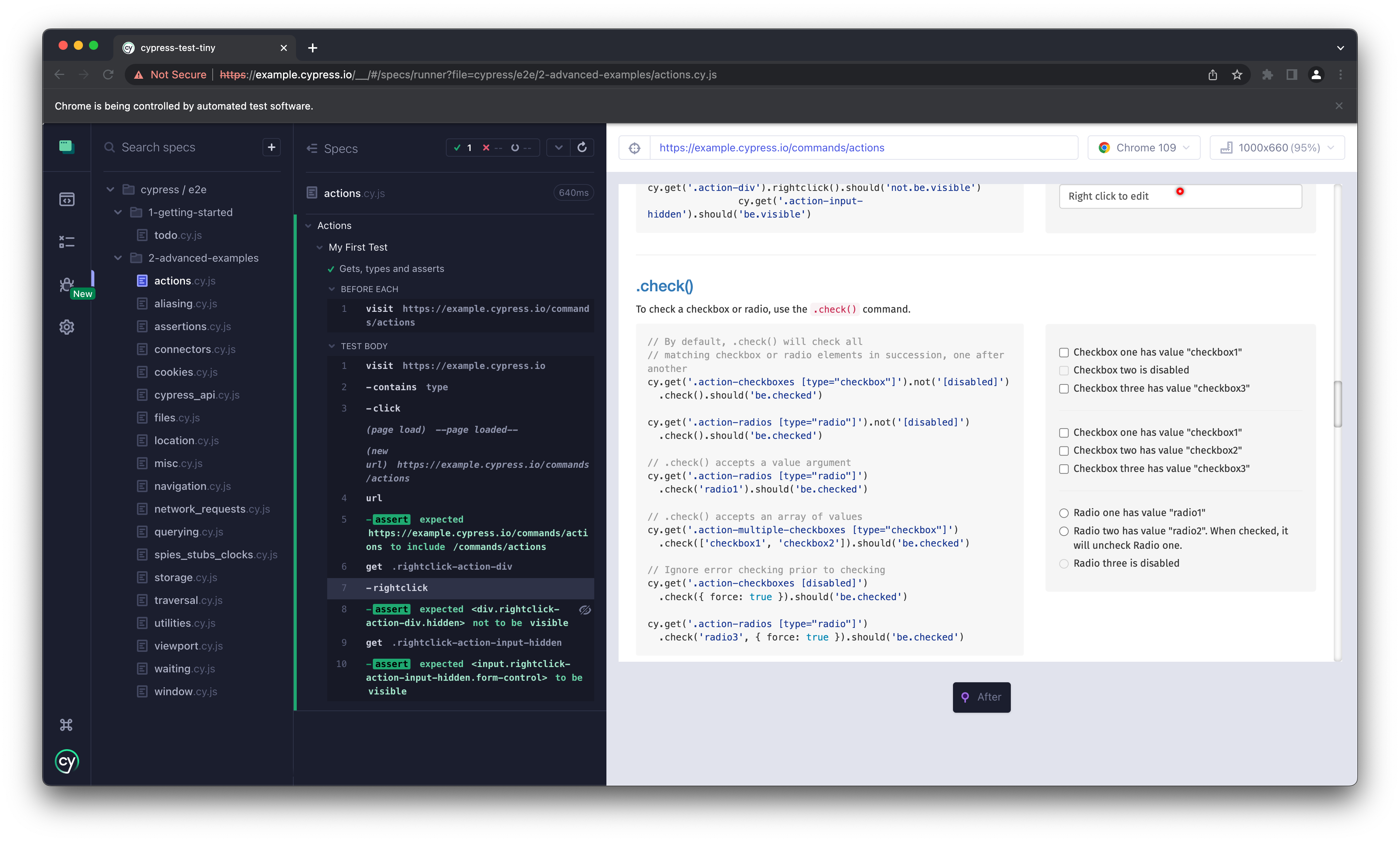Check first 'Checkbox three has value checkbox3'
Image resolution: width=1400 pixels, height=842 pixels.
coord(1063,389)
